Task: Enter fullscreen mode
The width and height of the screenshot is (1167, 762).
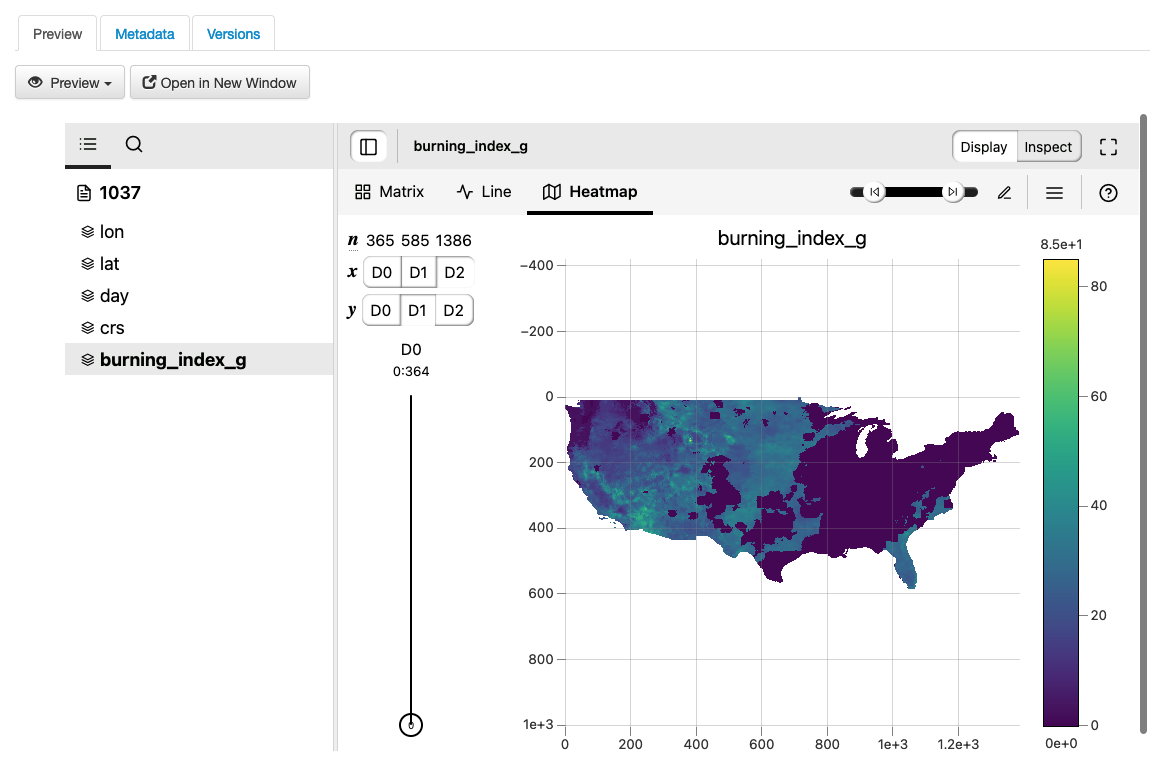Action: pos(1108,147)
